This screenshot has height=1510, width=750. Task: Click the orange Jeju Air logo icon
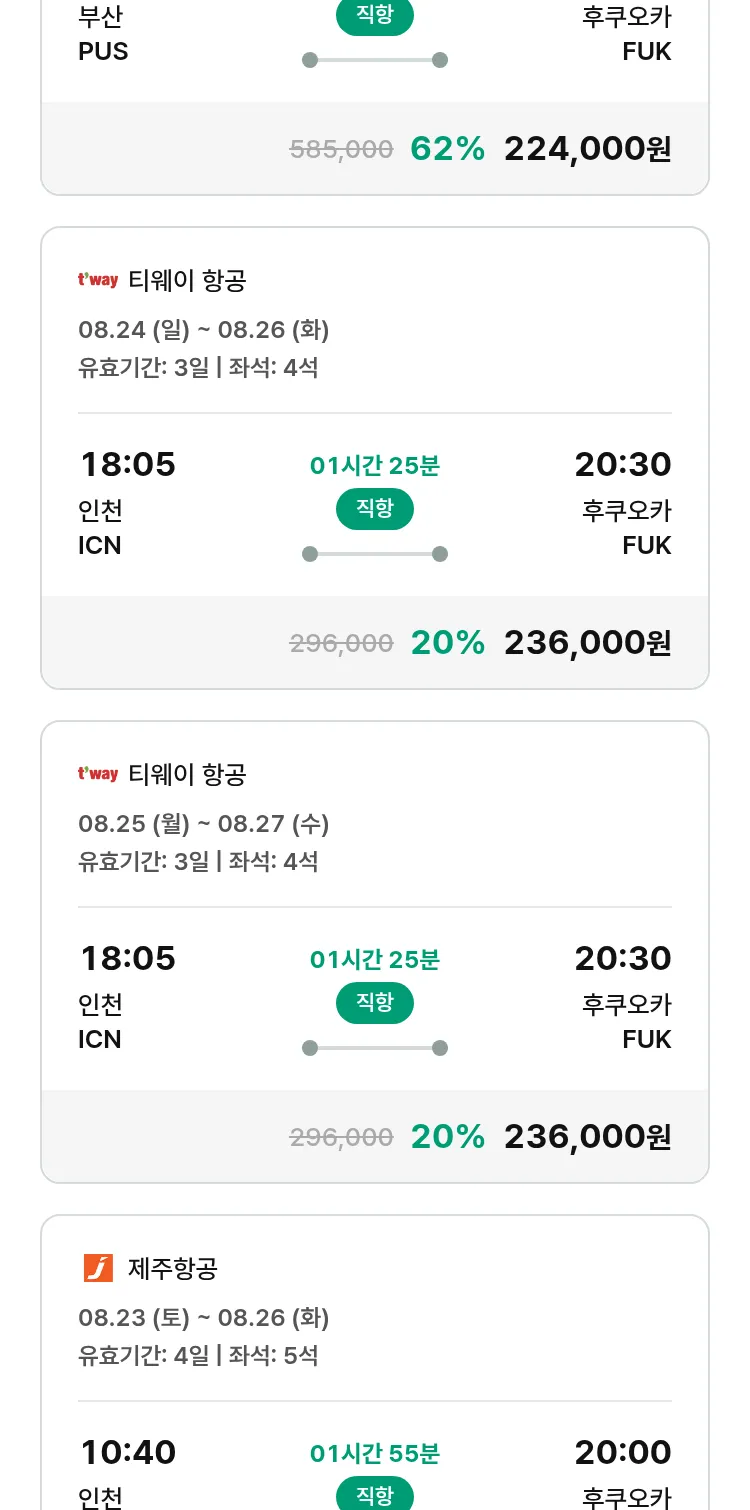coord(98,1268)
